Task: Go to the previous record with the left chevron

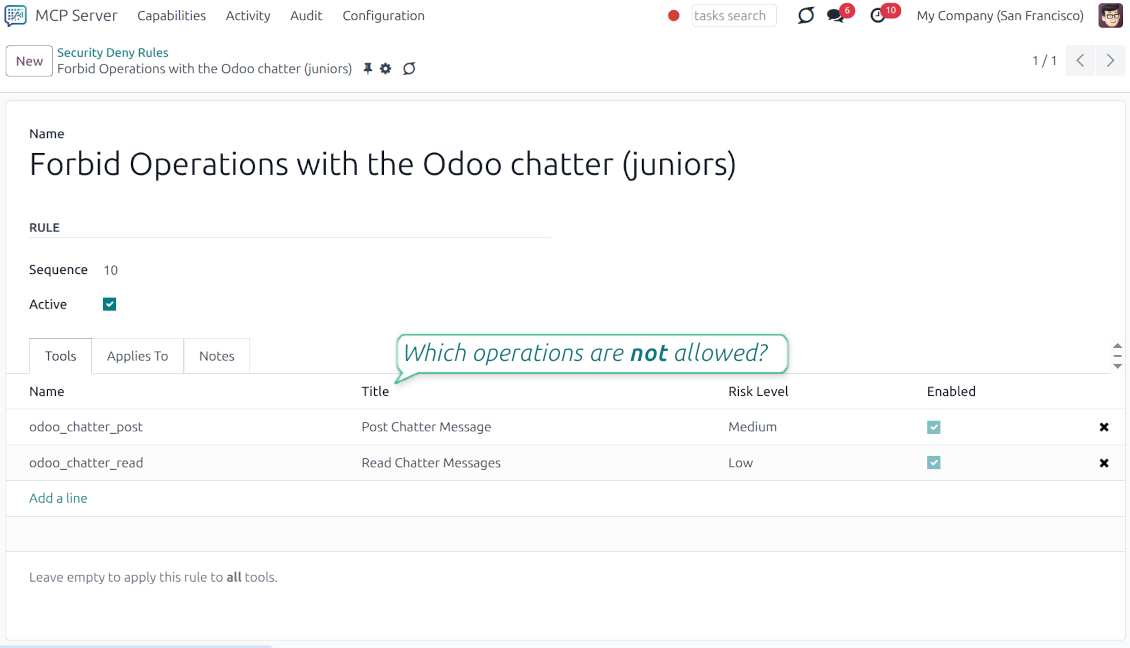Action: tap(1080, 60)
